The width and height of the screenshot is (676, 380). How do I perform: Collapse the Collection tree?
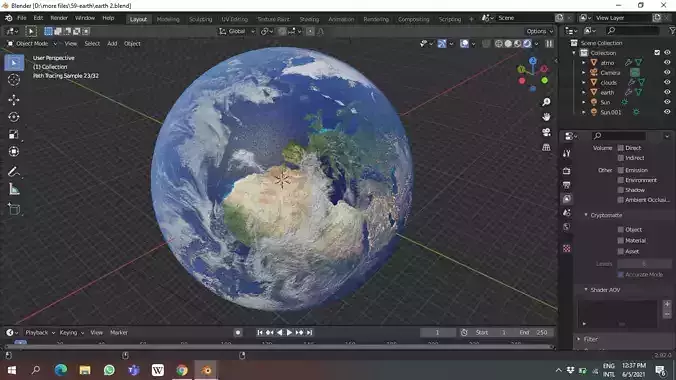[x=574, y=53]
